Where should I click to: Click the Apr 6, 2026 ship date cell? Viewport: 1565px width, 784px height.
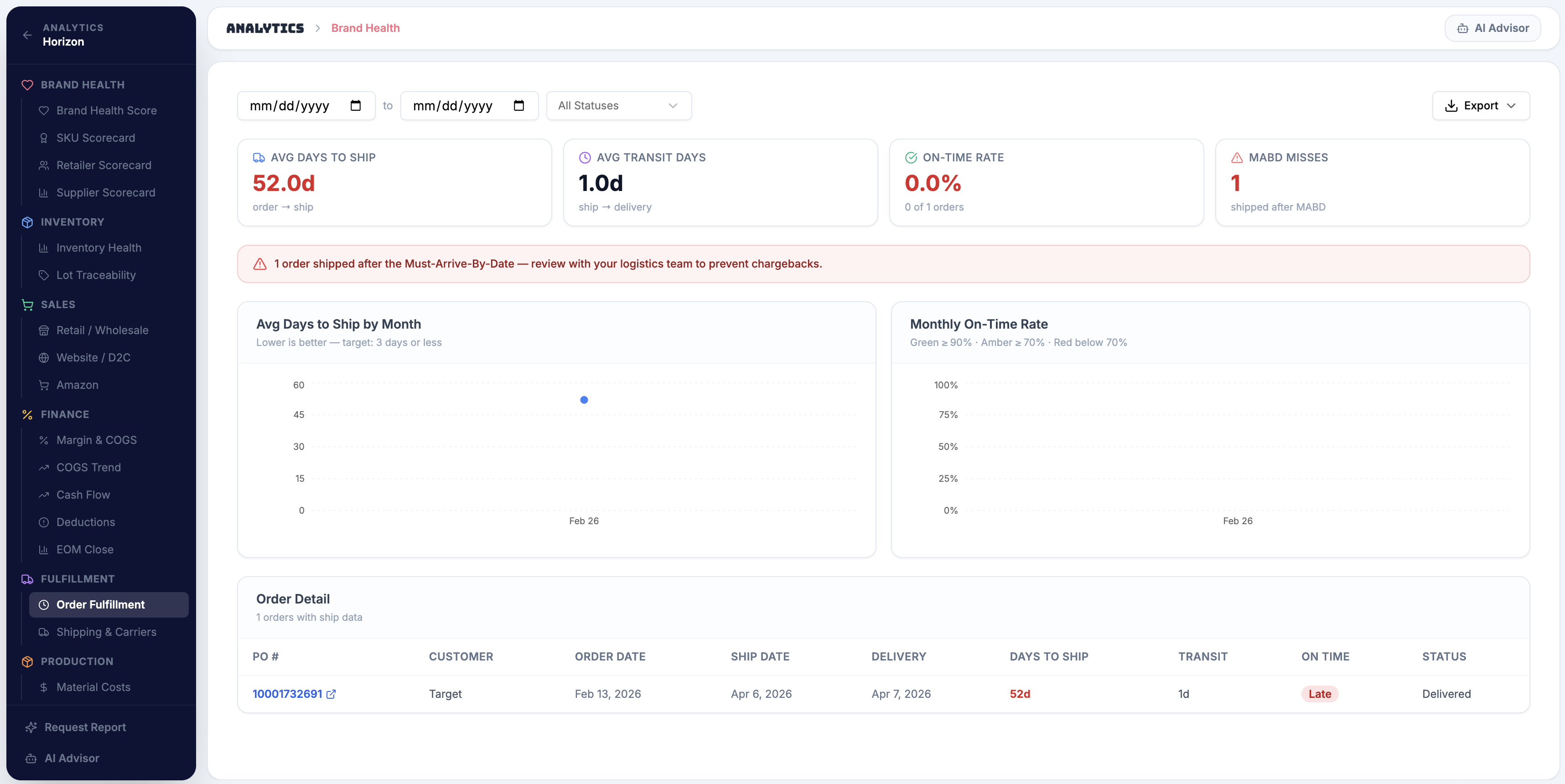click(x=761, y=694)
